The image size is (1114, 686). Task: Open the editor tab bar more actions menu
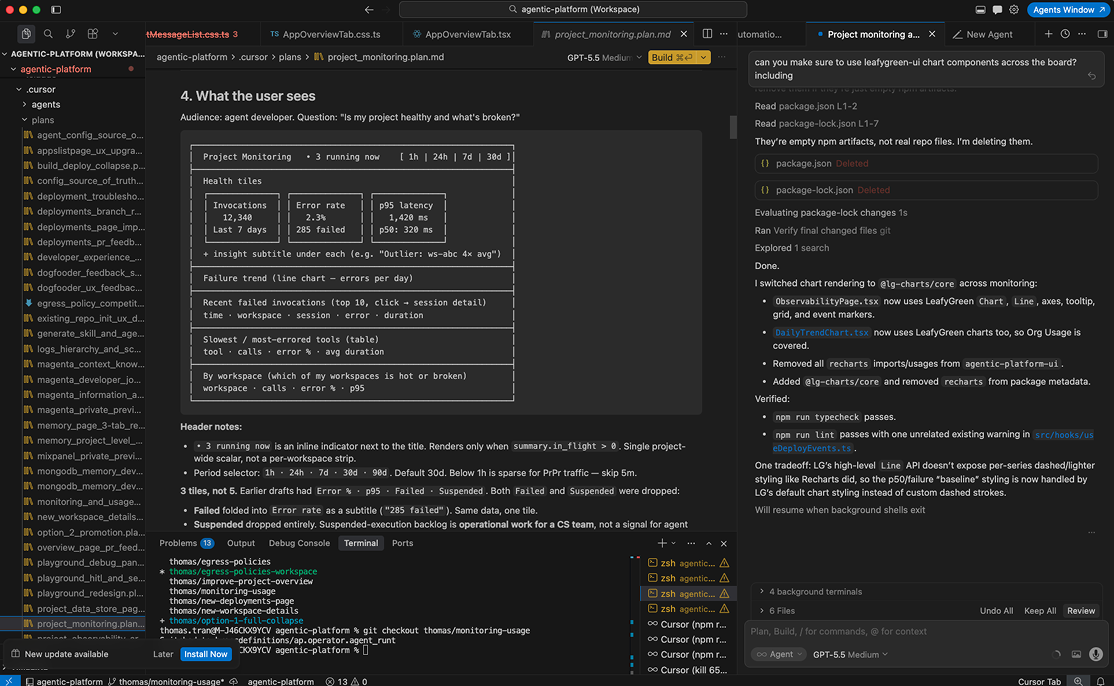[x=723, y=33]
